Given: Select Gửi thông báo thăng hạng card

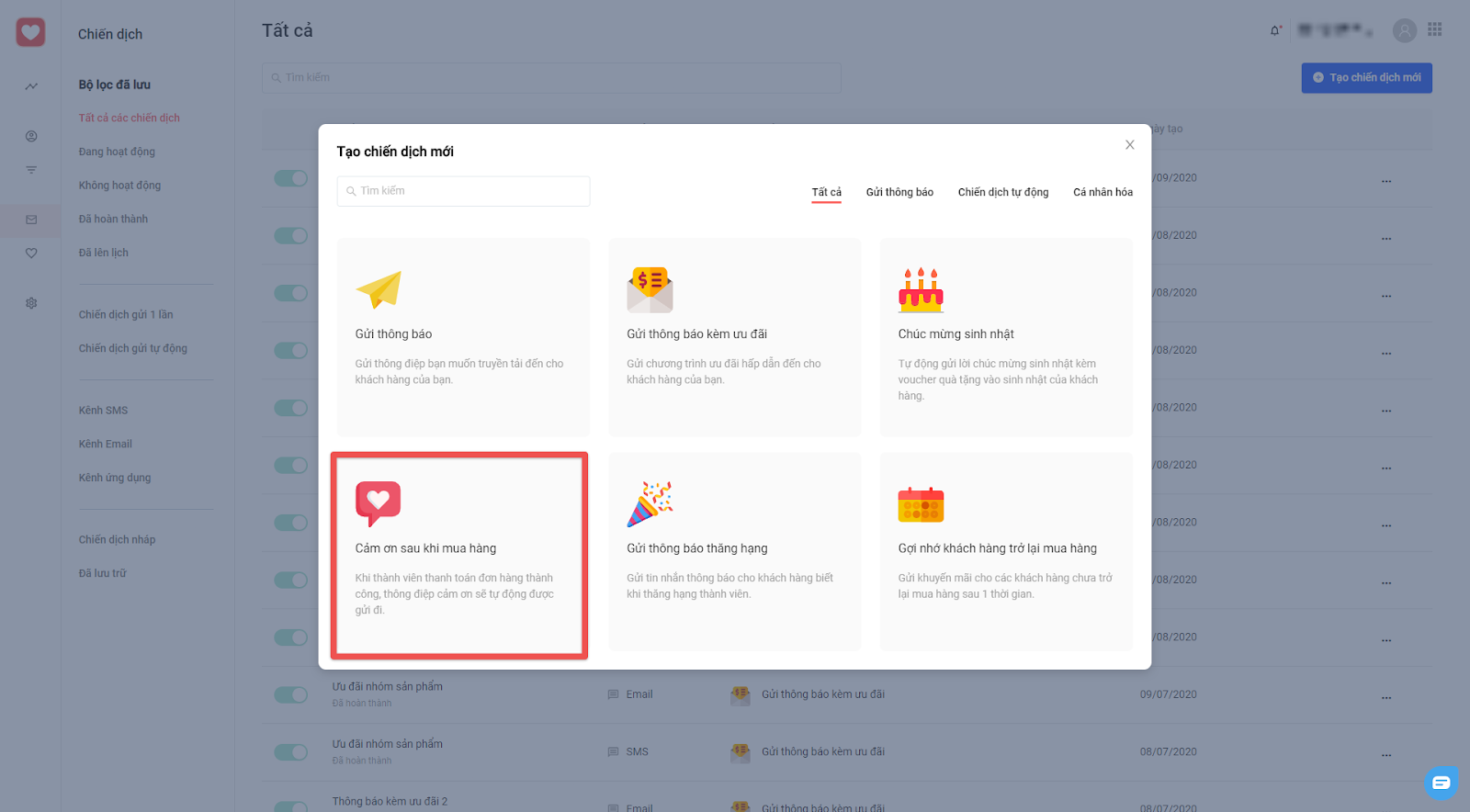Looking at the screenshot, I should click(735, 551).
